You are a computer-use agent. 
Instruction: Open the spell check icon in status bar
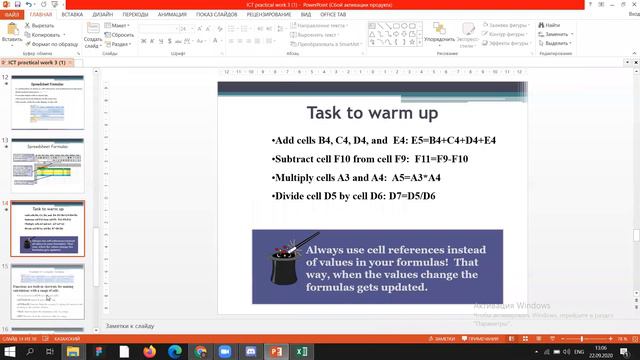click(x=46, y=339)
